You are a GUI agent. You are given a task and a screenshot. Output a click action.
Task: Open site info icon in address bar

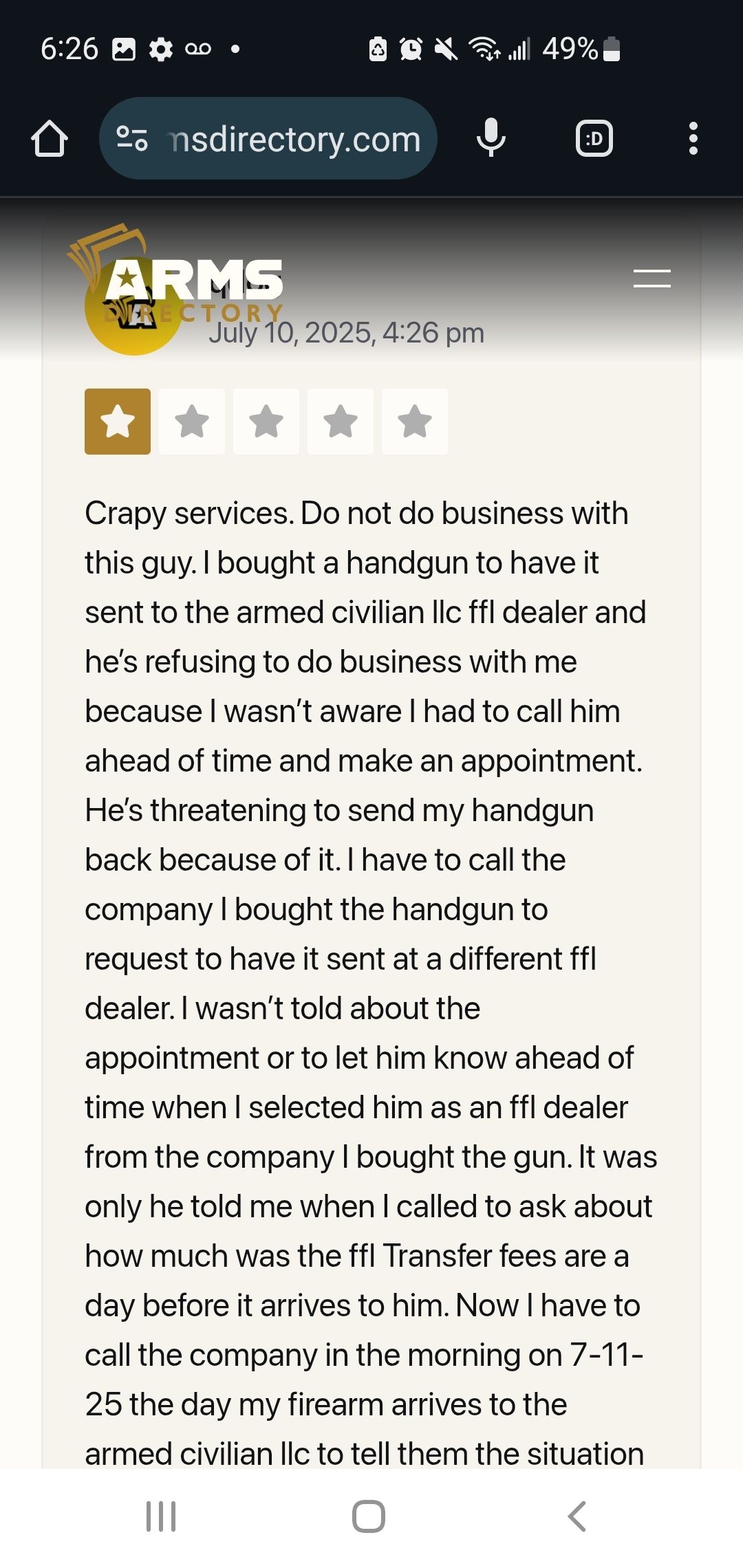click(x=131, y=138)
